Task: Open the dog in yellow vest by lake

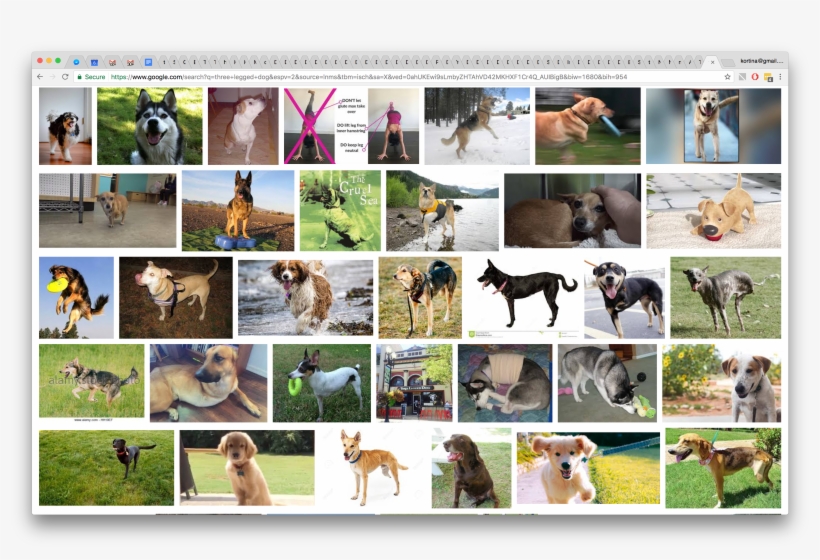Action: pyautogui.click(x=442, y=211)
